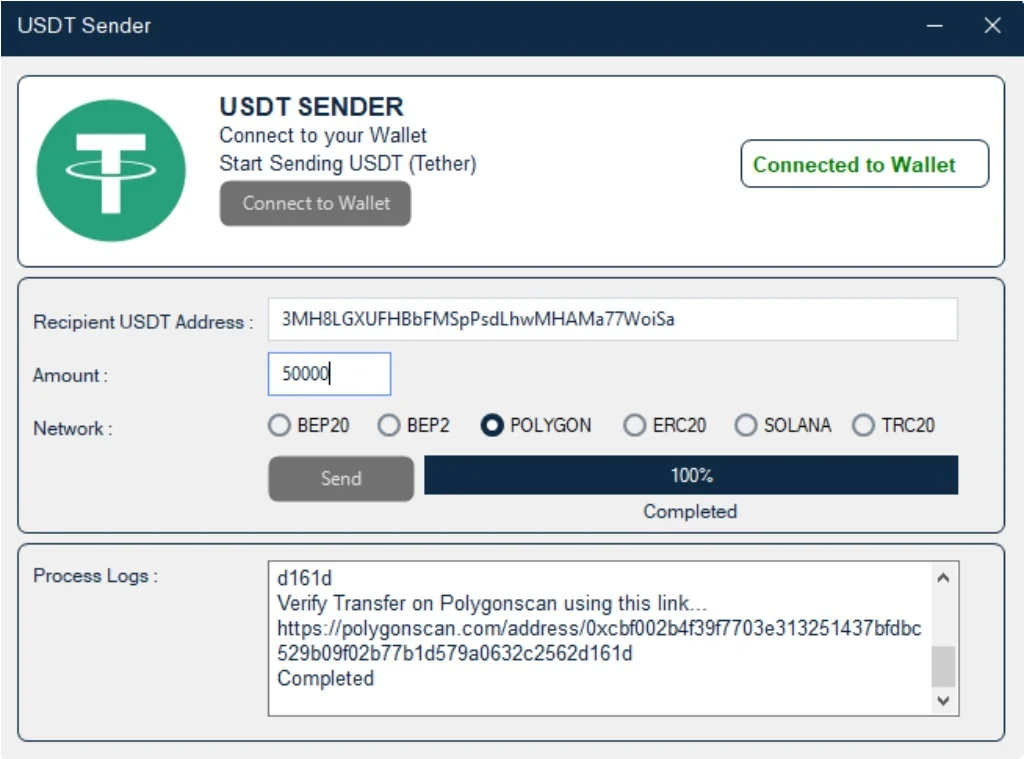Click the 'USDT Sender' window title text
Screen dimensions: 1024x759
(x=84, y=25)
